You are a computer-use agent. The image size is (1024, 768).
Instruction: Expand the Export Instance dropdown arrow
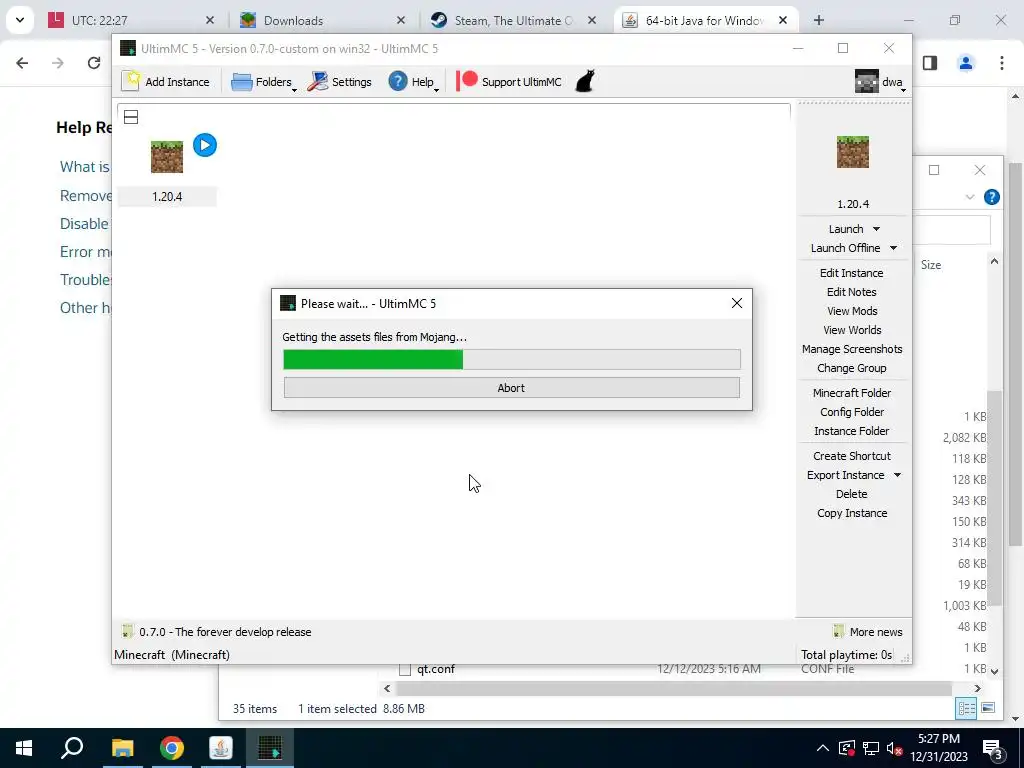click(x=897, y=475)
